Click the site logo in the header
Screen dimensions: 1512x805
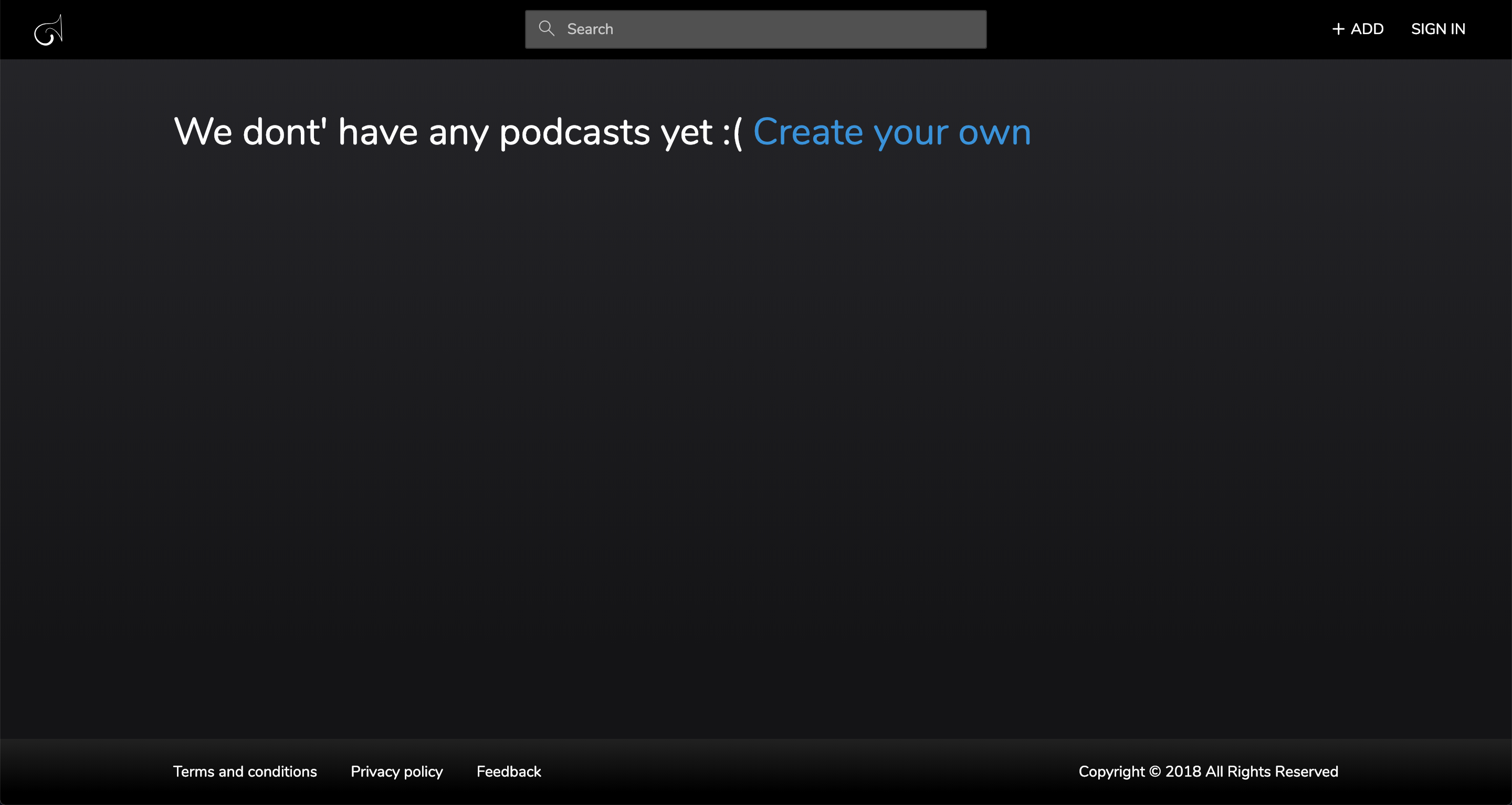point(49,30)
